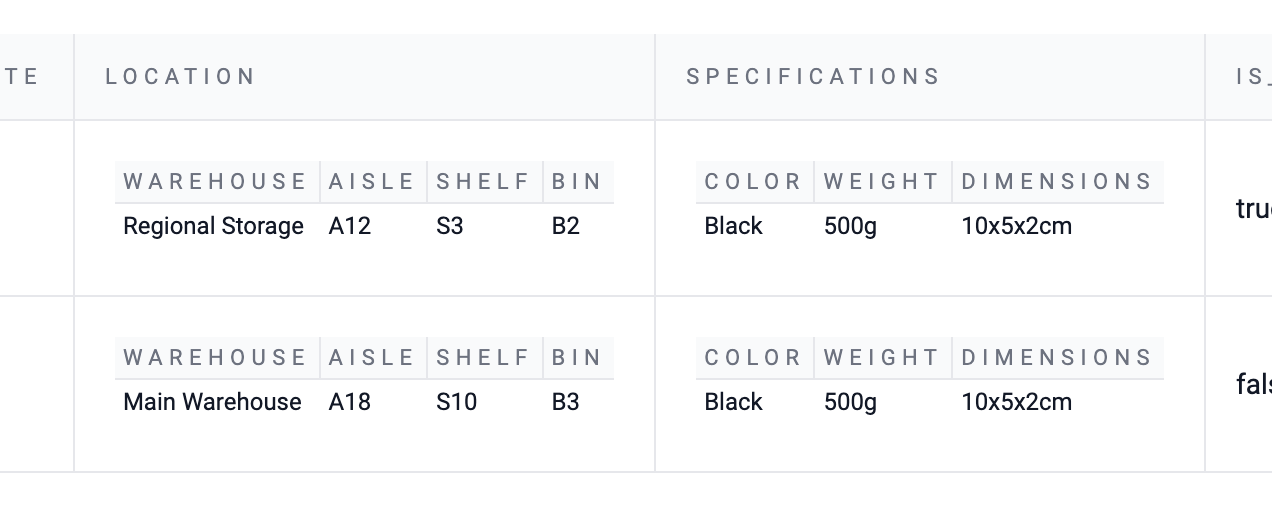Click WEIGHT sub-header in second row
This screenshot has height=516, width=1272.
point(881,358)
